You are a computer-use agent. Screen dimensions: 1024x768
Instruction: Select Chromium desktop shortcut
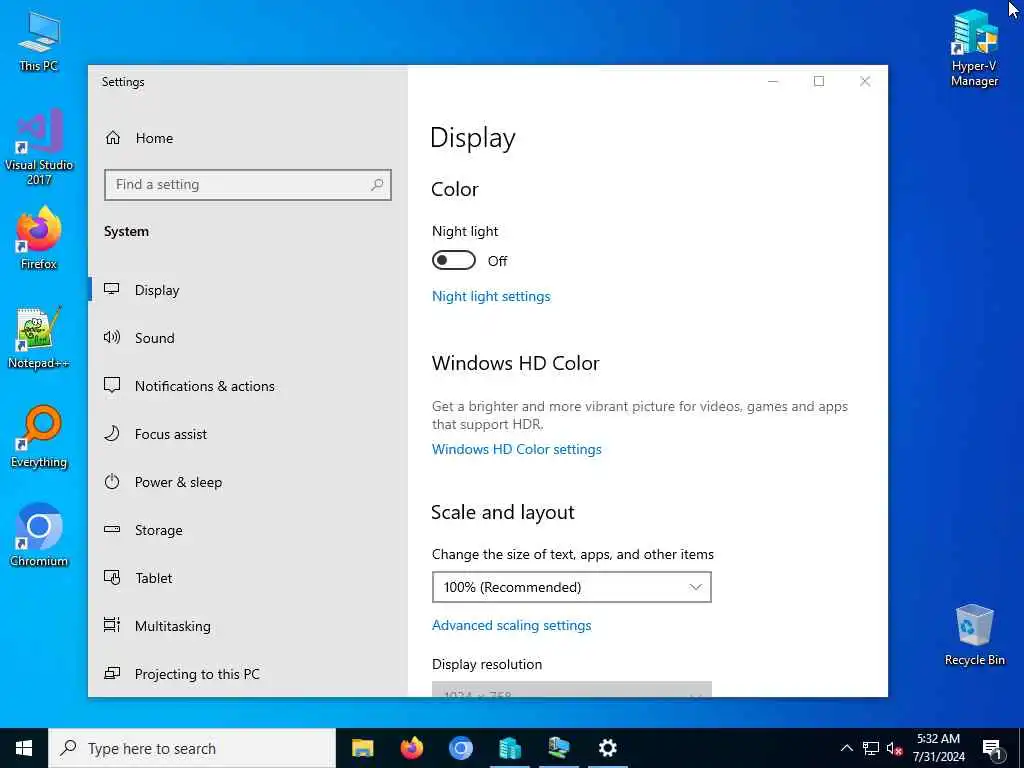[x=39, y=535]
